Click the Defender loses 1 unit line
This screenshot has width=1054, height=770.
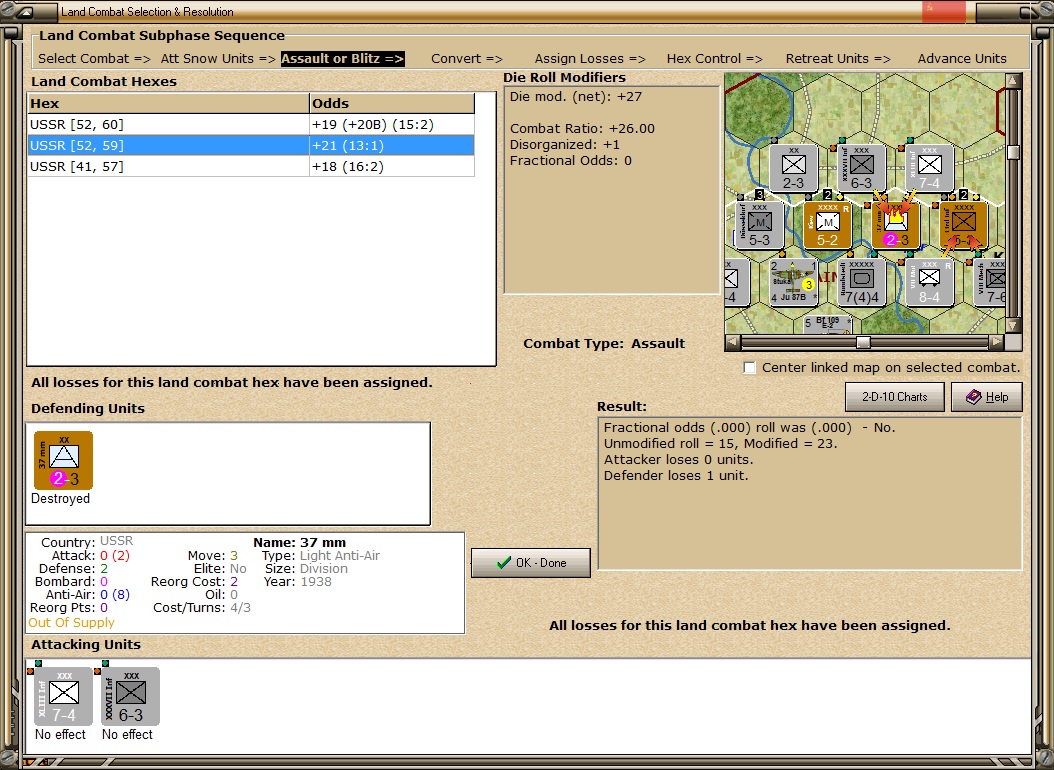coord(676,476)
